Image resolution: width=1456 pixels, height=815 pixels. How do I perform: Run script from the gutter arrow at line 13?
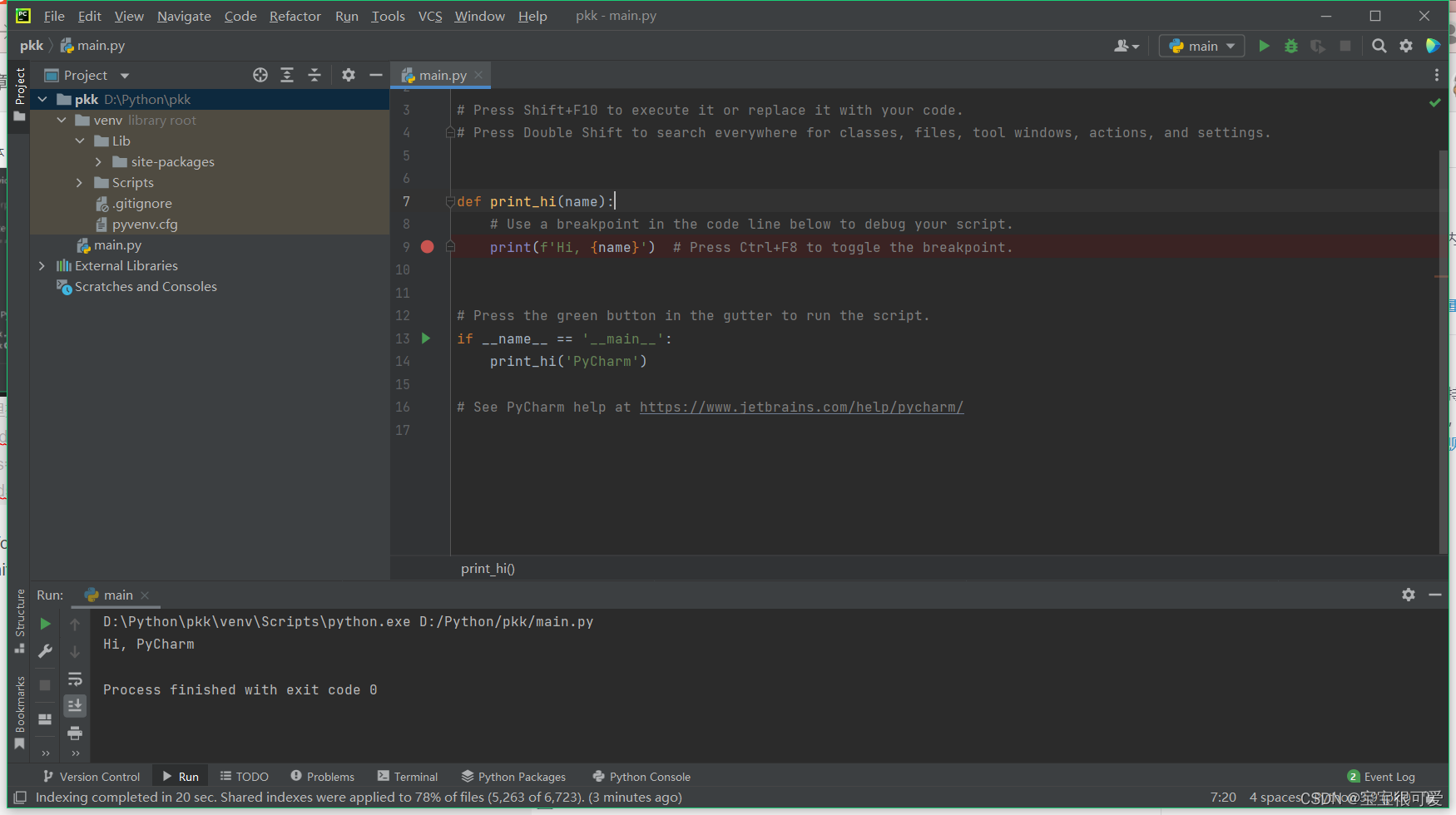click(x=426, y=338)
